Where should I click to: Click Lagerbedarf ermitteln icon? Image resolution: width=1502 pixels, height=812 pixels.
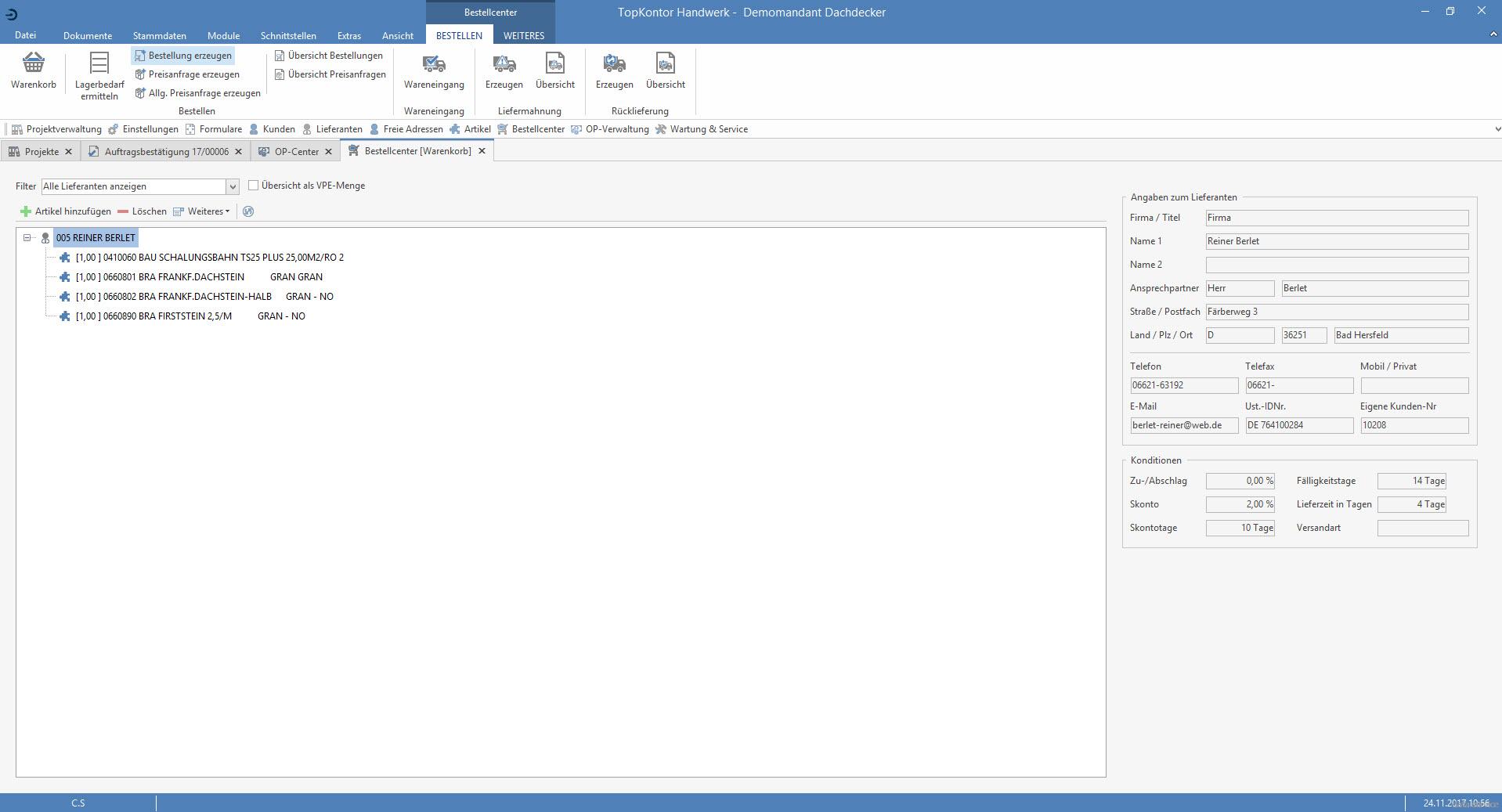[x=99, y=63]
